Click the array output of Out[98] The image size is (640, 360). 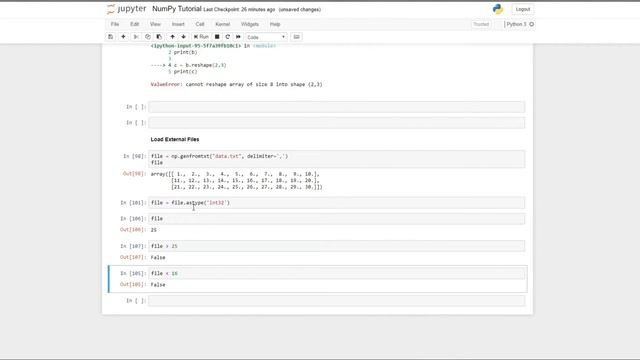click(236, 180)
